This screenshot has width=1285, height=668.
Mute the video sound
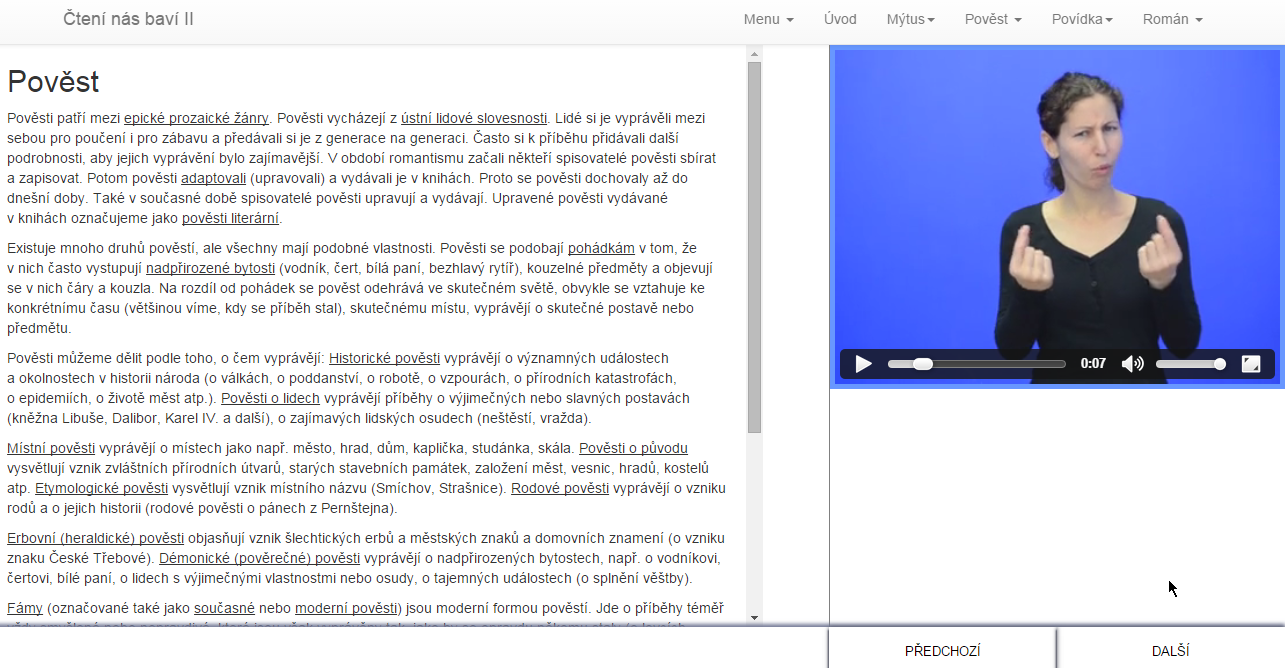click(1132, 364)
